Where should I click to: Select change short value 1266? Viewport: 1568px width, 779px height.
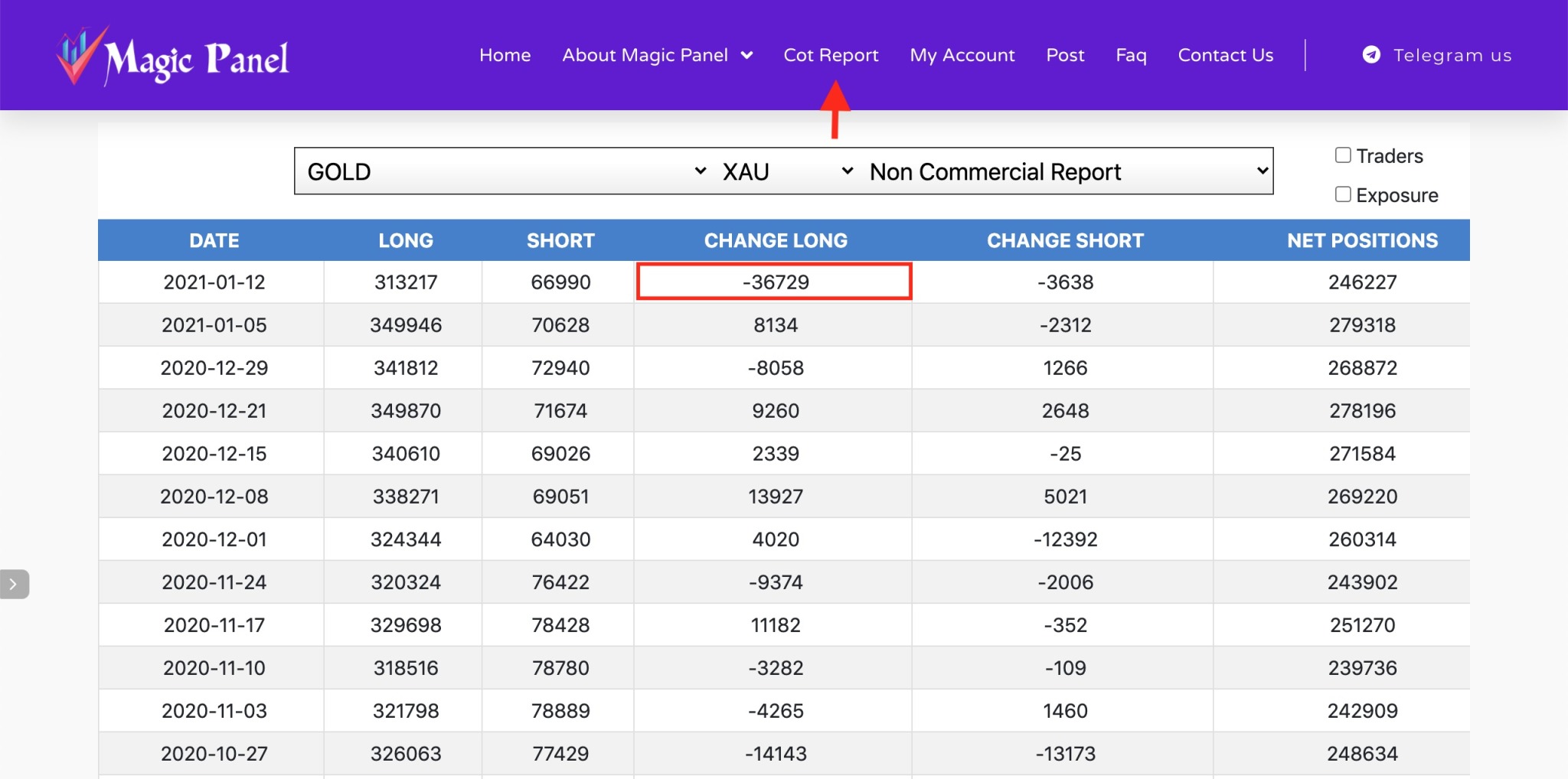(1065, 368)
